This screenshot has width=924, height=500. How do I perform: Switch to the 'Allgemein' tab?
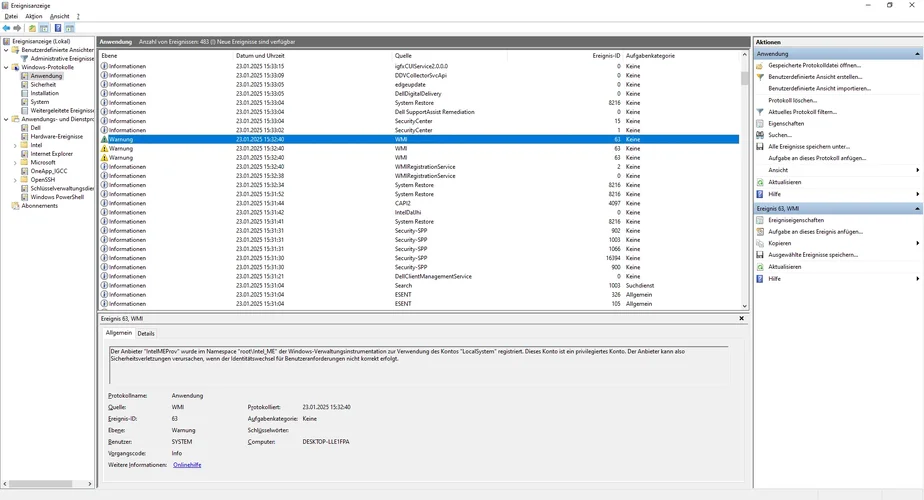pos(118,333)
